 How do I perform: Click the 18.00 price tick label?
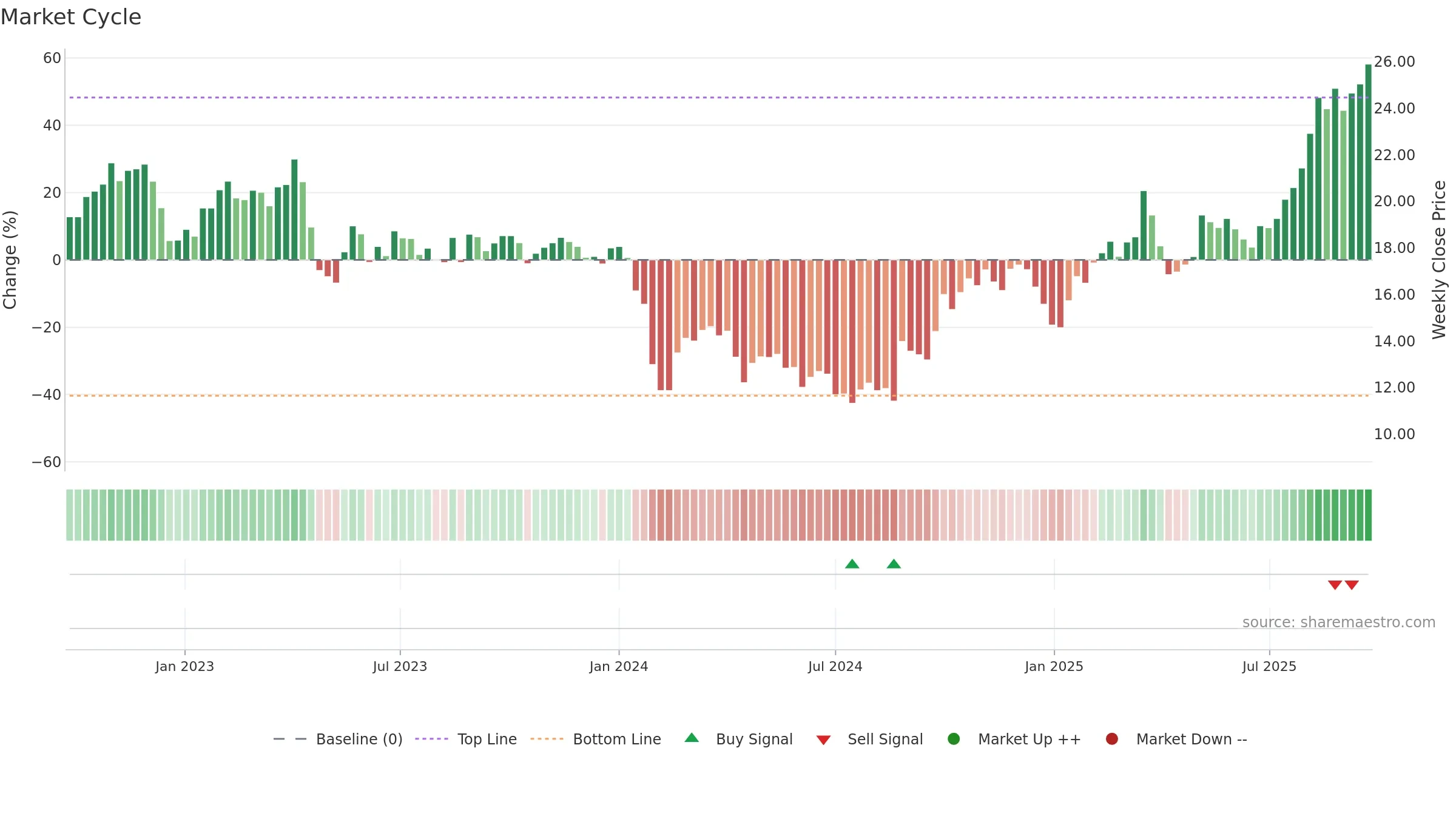click(1394, 248)
